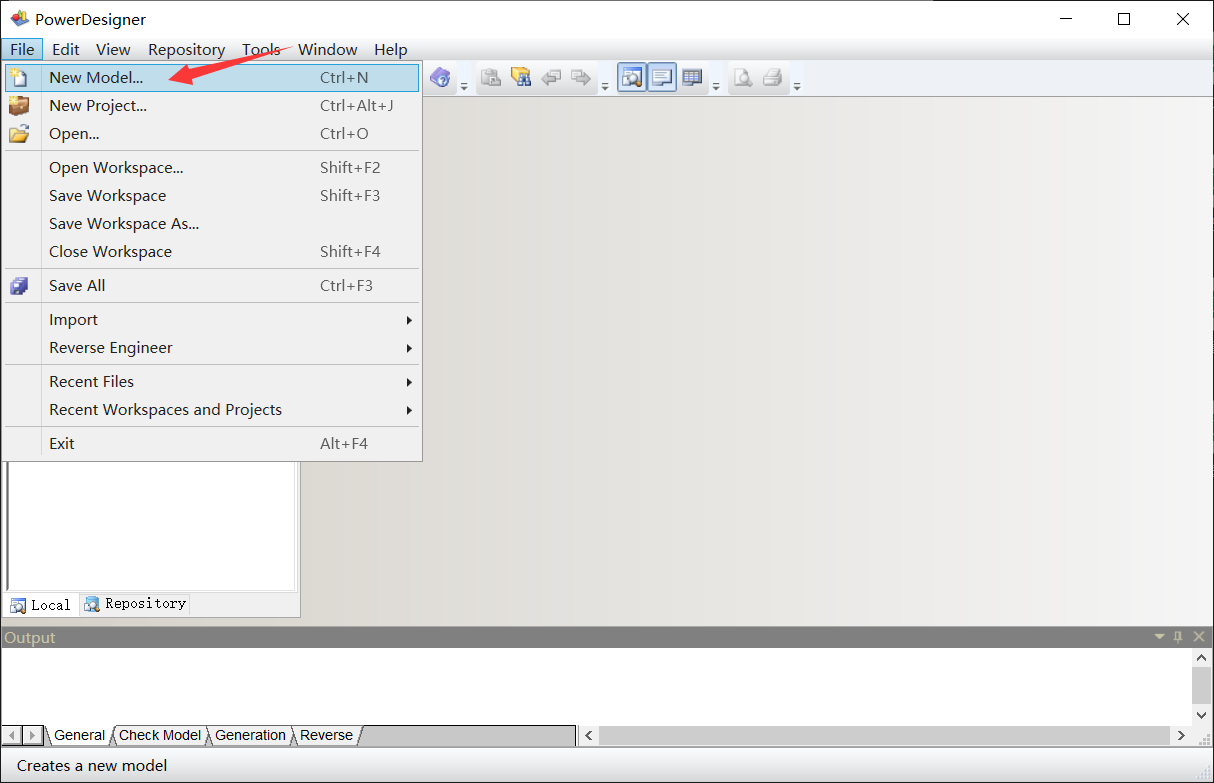This screenshot has height=783, width=1214.
Task: Click the help book toolbar icon
Action: click(440, 78)
